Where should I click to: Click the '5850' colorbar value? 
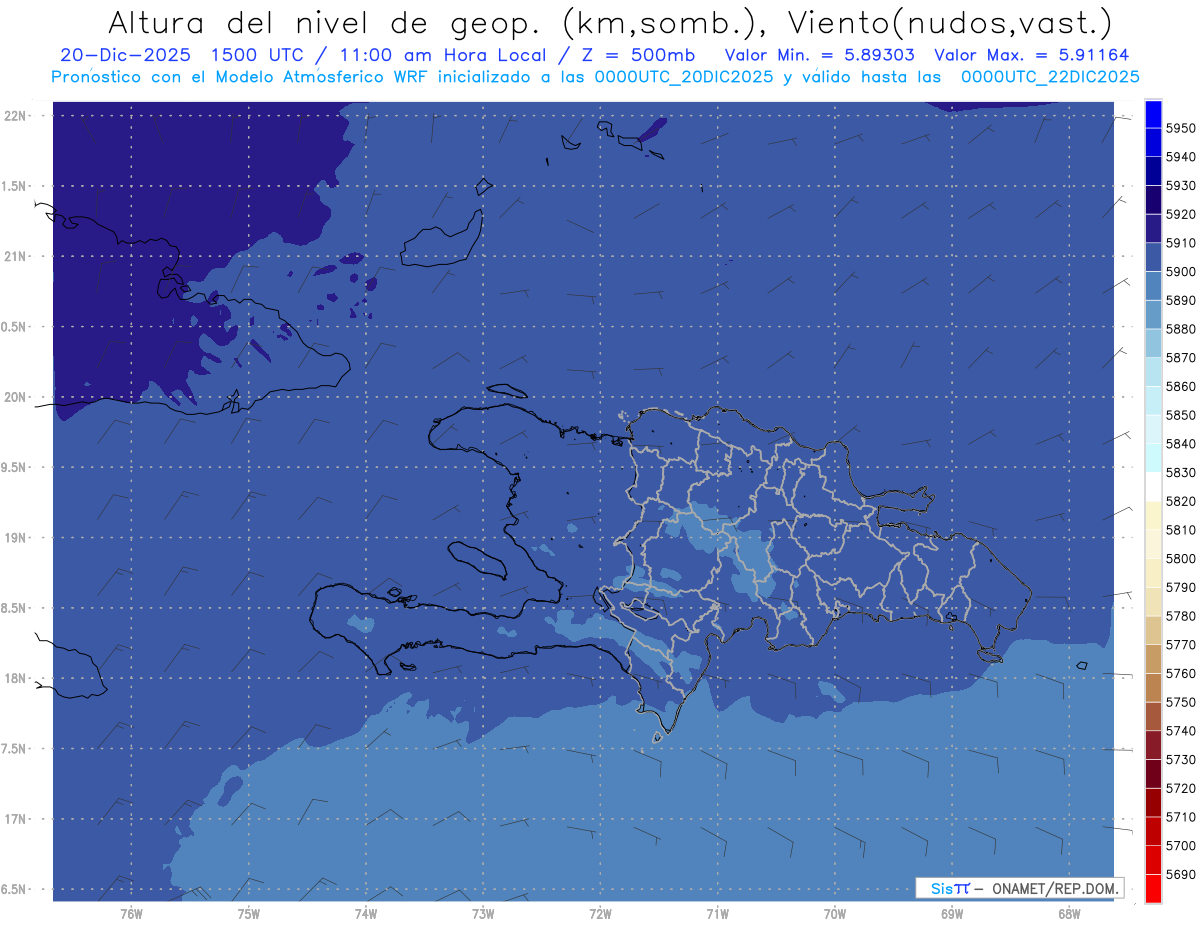pyautogui.click(x=1181, y=415)
